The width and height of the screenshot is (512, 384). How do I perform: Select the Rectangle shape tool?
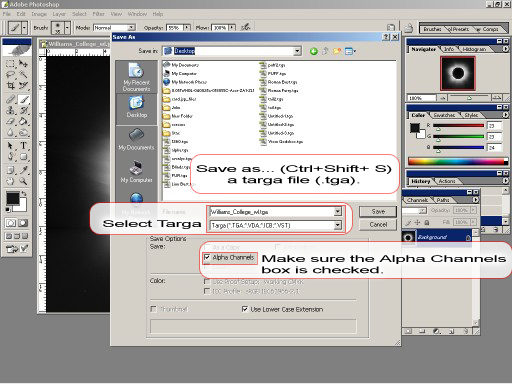coord(23,157)
